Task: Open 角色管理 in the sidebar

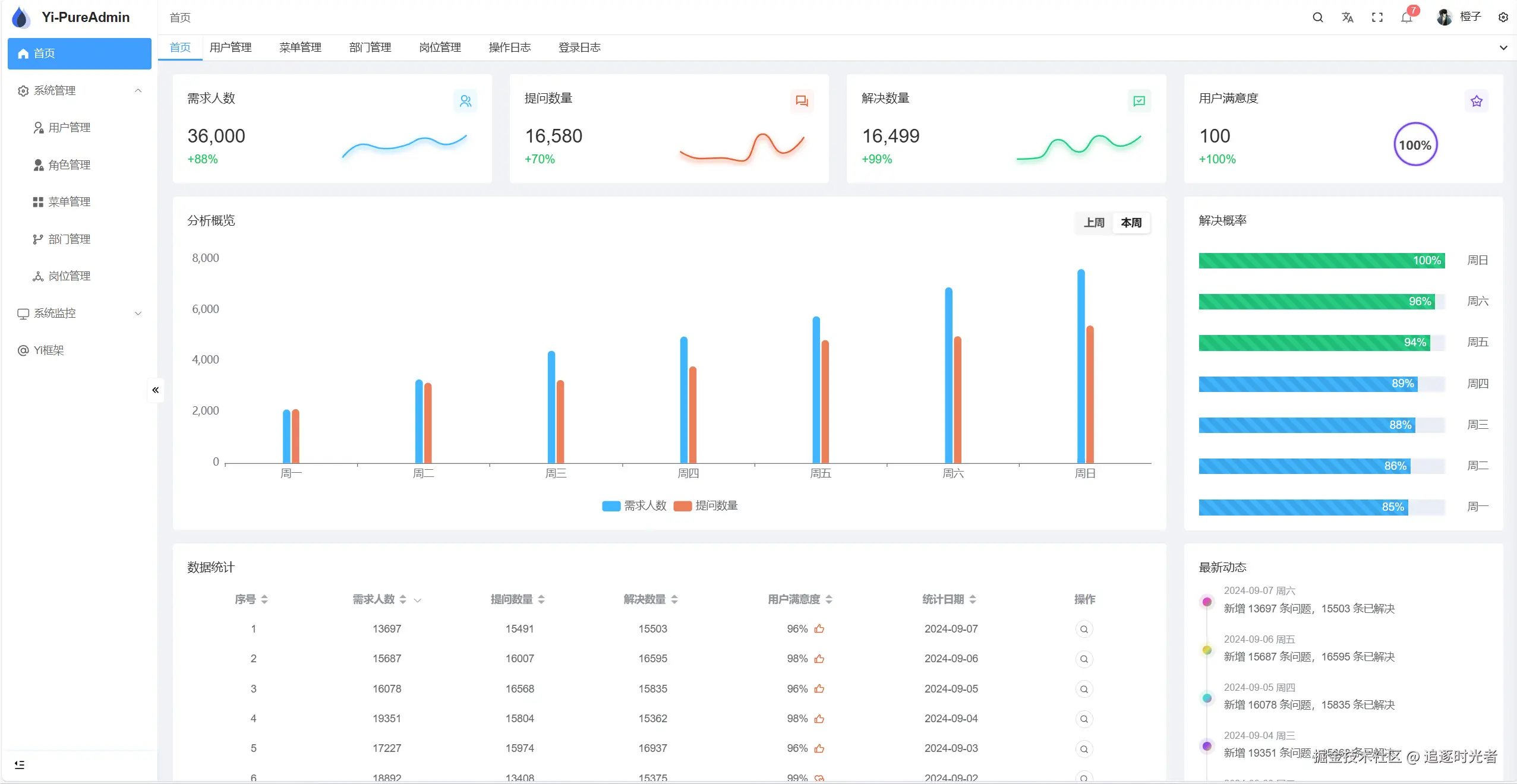Action: (70, 165)
